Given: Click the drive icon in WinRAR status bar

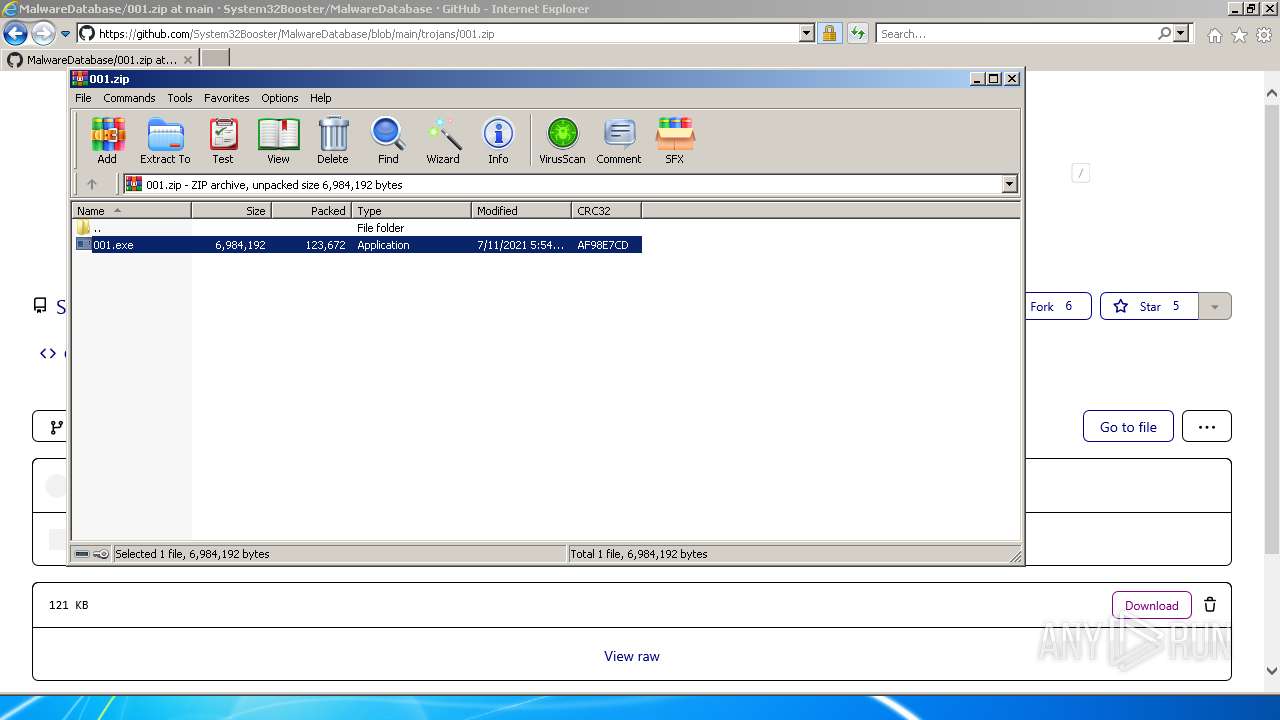Looking at the screenshot, I should [x=82, y=554].
